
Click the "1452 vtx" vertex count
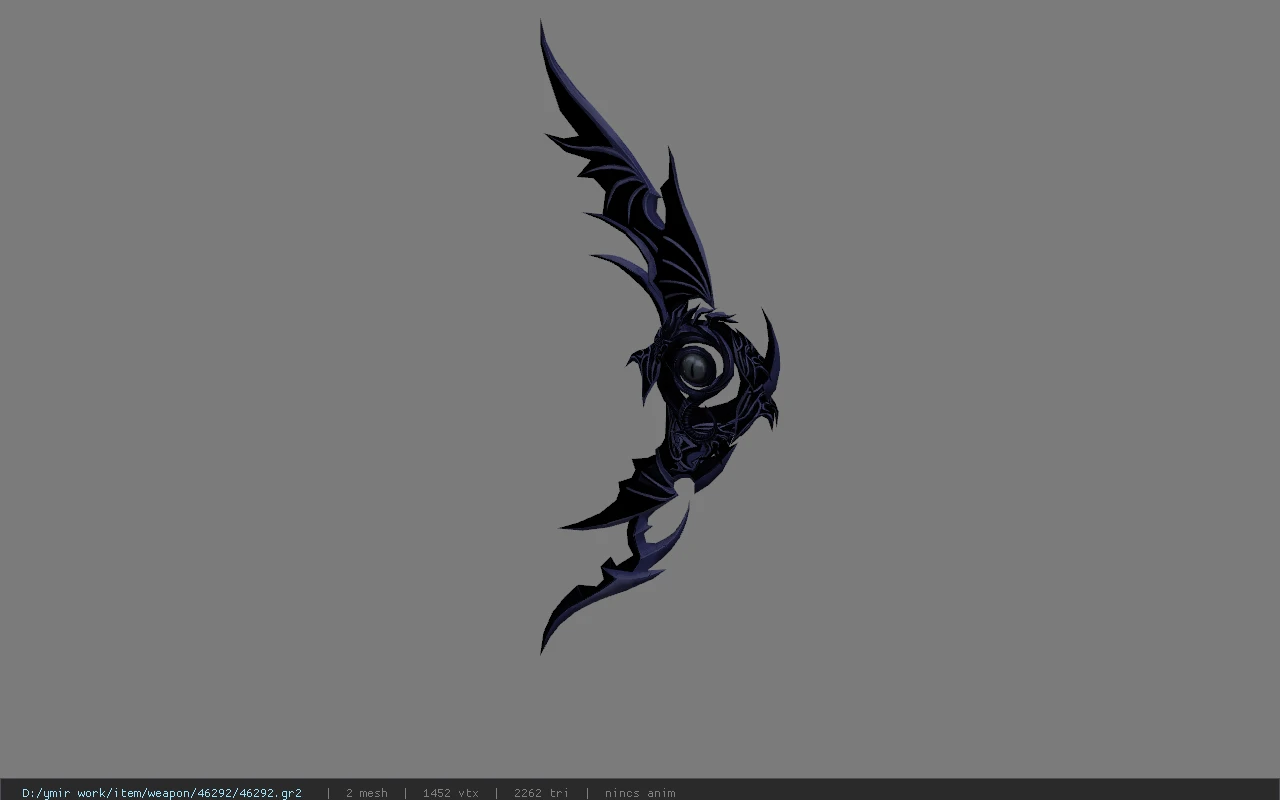click(x=451, y=793)
